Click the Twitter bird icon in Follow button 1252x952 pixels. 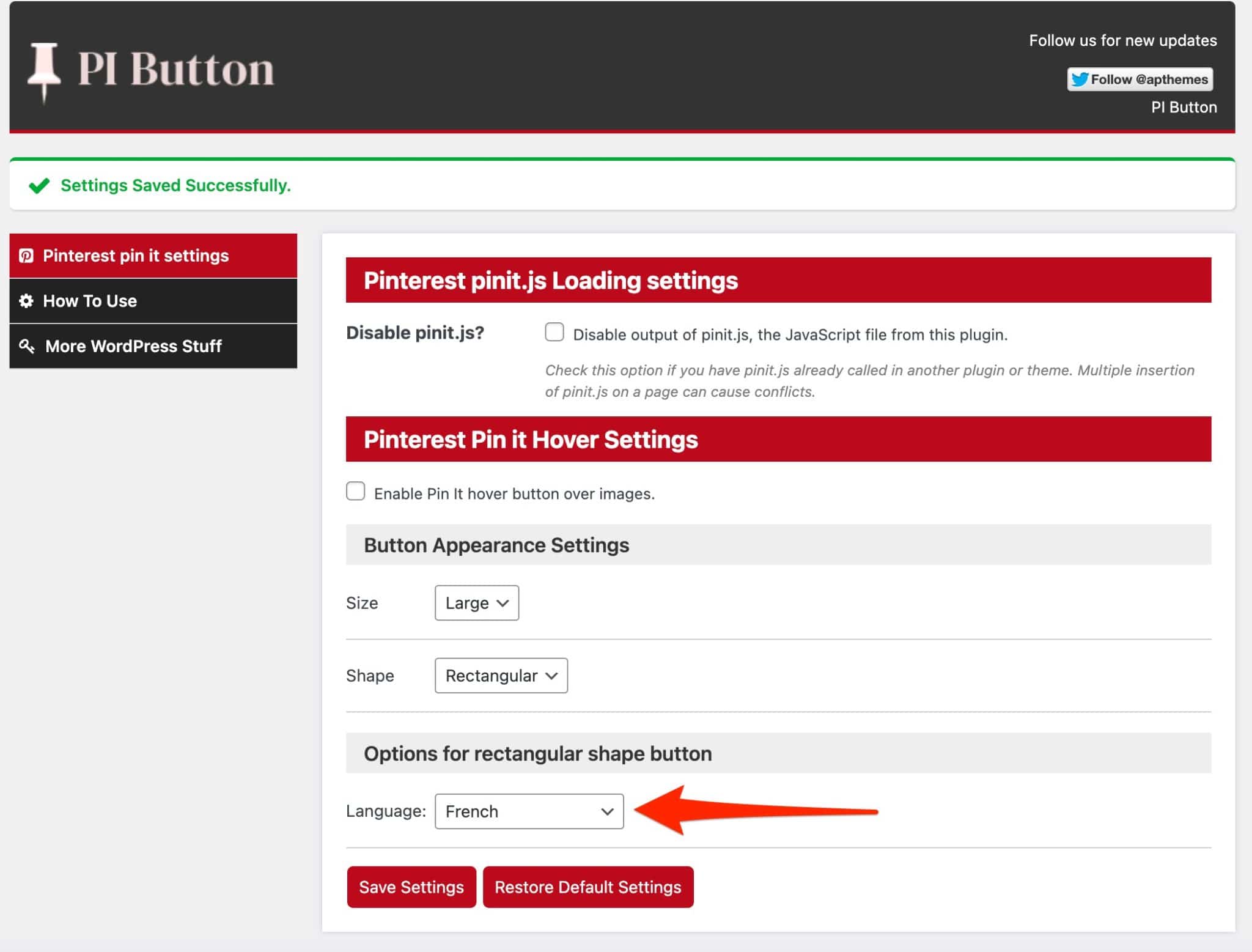1080,79
